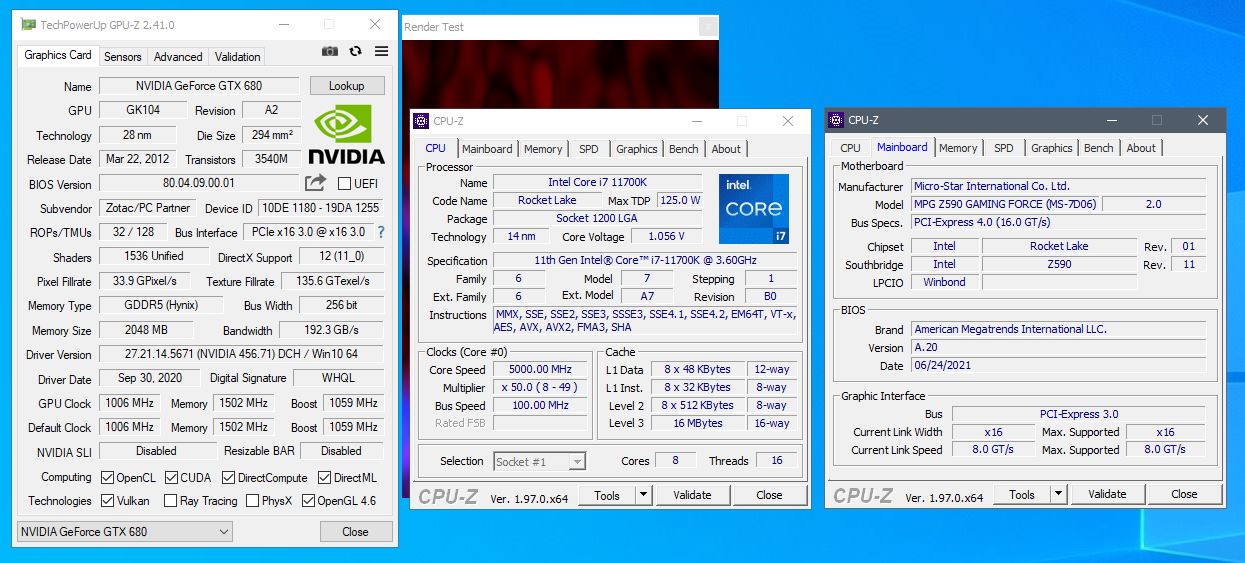Open the GPU-Z hamburger menu
Viewport: 1245px width, 563px height.
pos(382,51)
